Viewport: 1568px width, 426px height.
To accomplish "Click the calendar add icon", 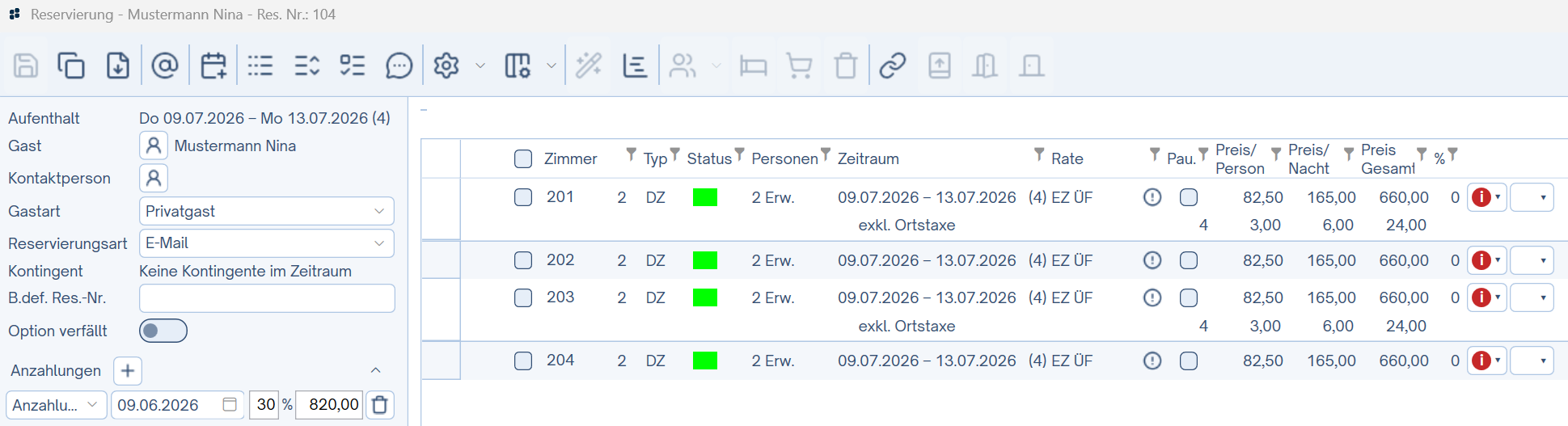I will [x=213, y=65].
